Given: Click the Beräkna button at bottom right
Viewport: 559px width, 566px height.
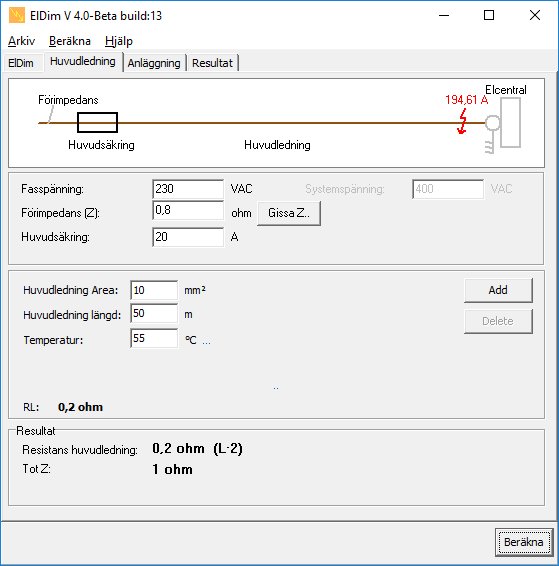Looking at the screenshot, I should (524, 542).
